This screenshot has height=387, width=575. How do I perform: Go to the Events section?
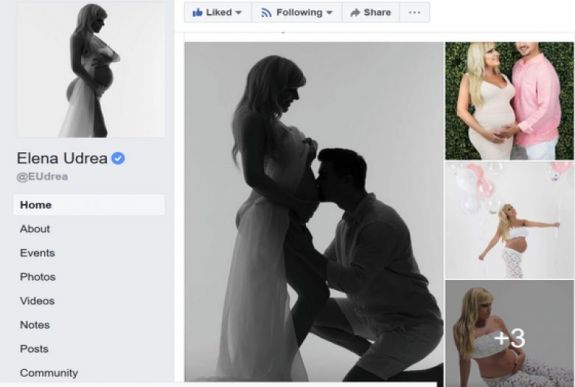[37, 253]
